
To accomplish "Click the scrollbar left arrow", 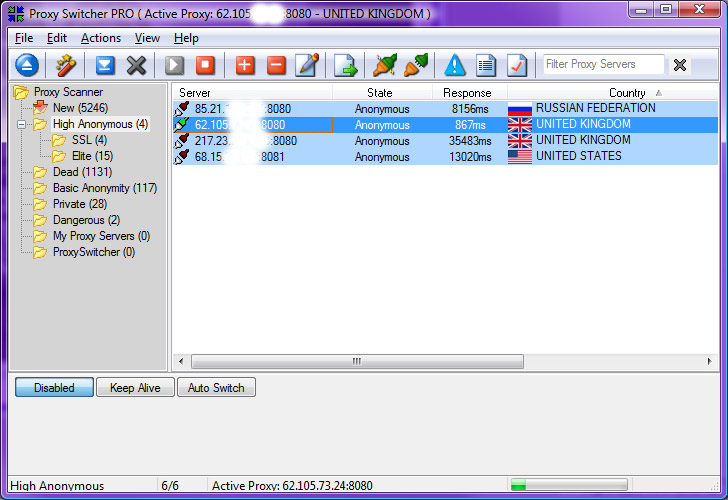I will [181, 361].
